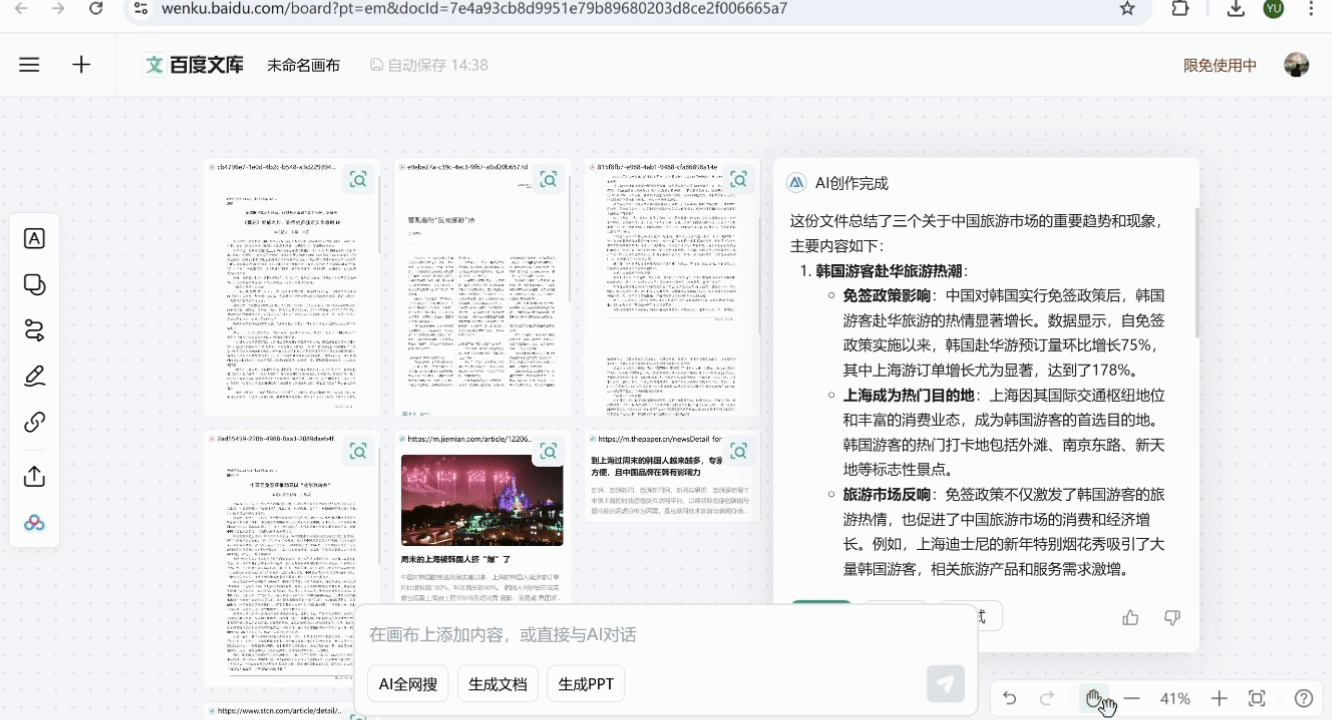Preview the cb4796e7 document card
1332x720 pixels.
[x=358, y=180]
